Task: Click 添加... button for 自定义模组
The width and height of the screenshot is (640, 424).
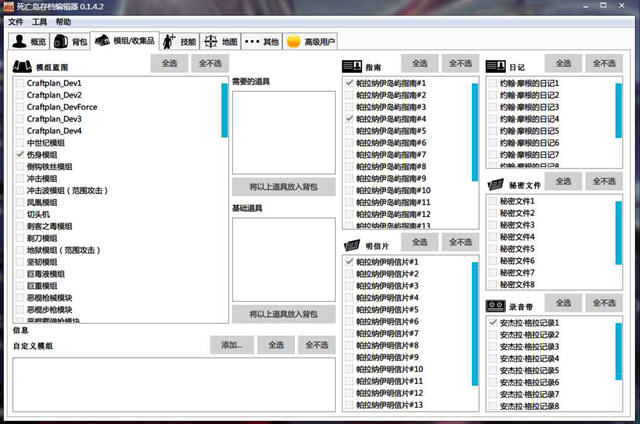Action: (x=232, y=345)
